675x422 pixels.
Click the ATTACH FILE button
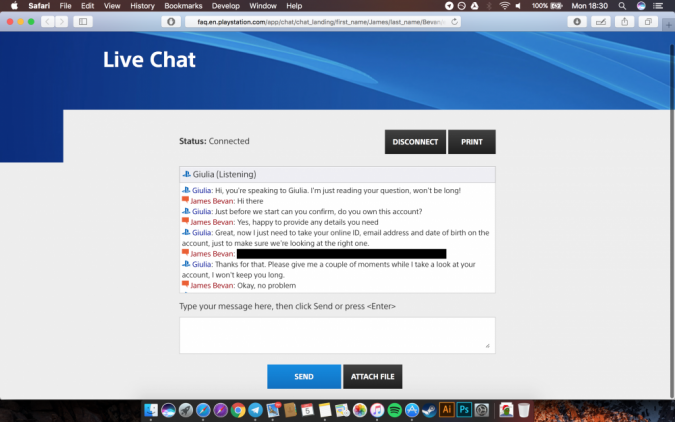tap(372, 377)
